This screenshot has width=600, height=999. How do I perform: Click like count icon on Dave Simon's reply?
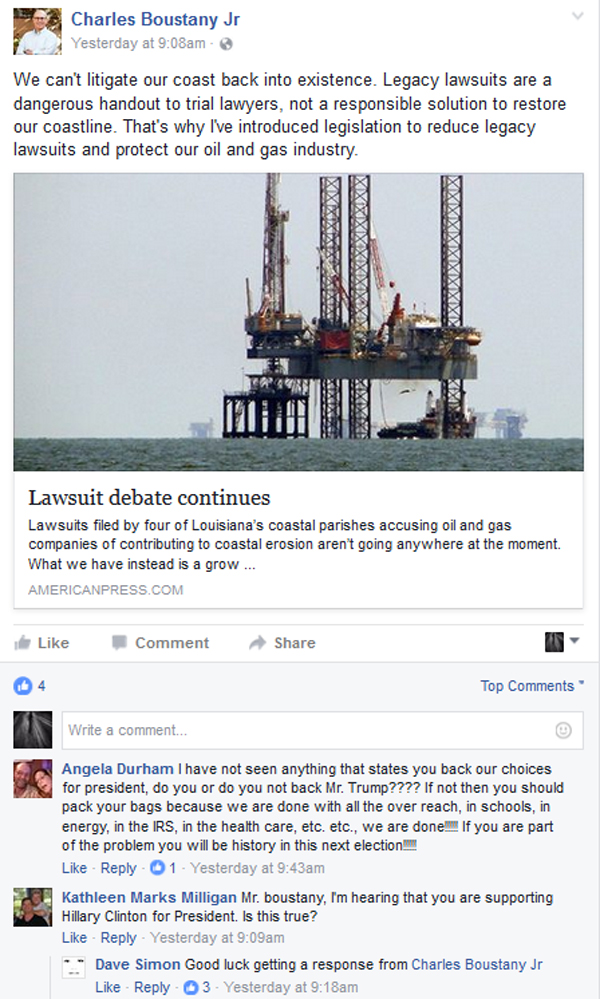[190, 988]
